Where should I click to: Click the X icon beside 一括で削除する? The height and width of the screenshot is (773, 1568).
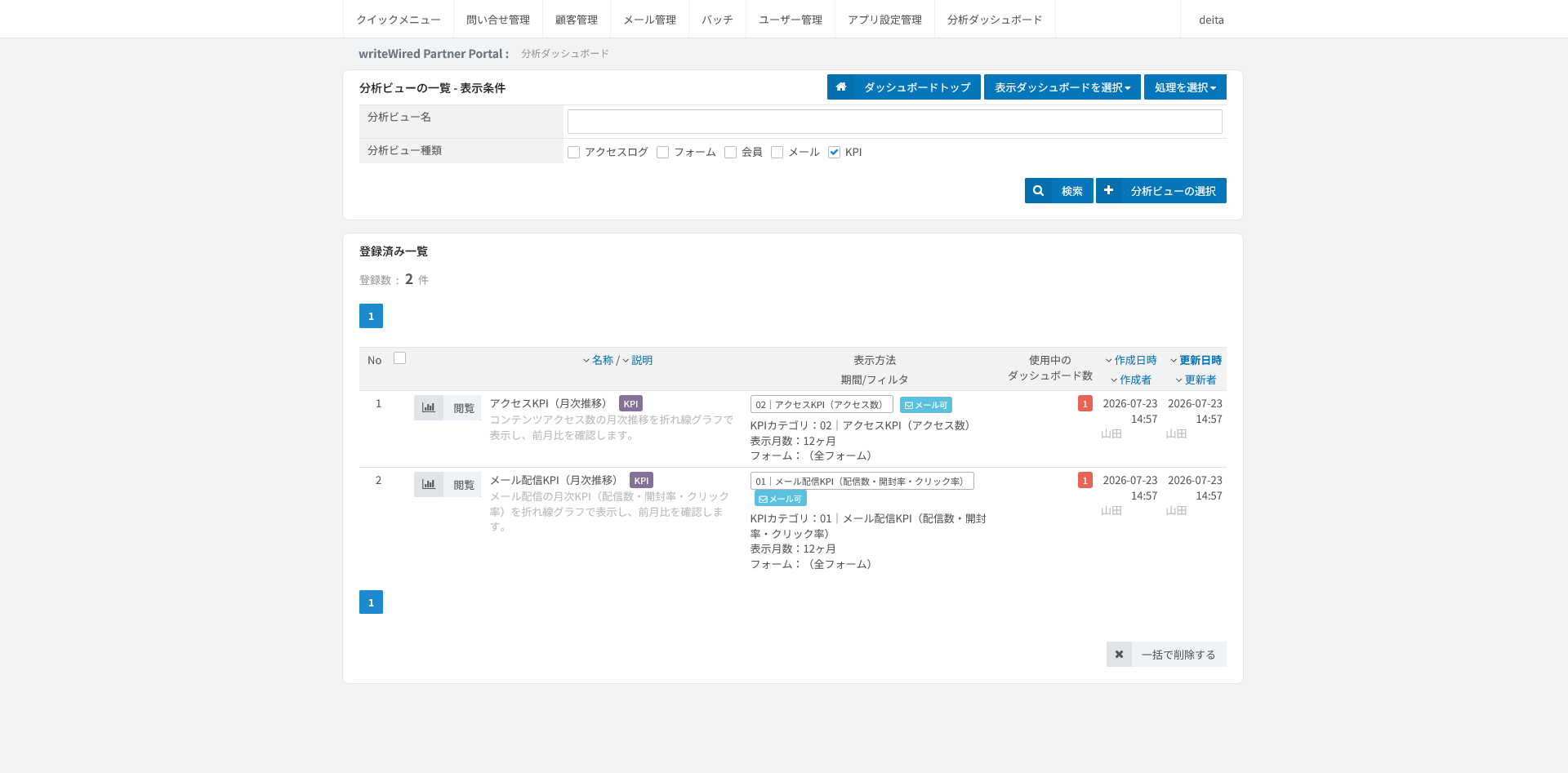pos(1119,655)
